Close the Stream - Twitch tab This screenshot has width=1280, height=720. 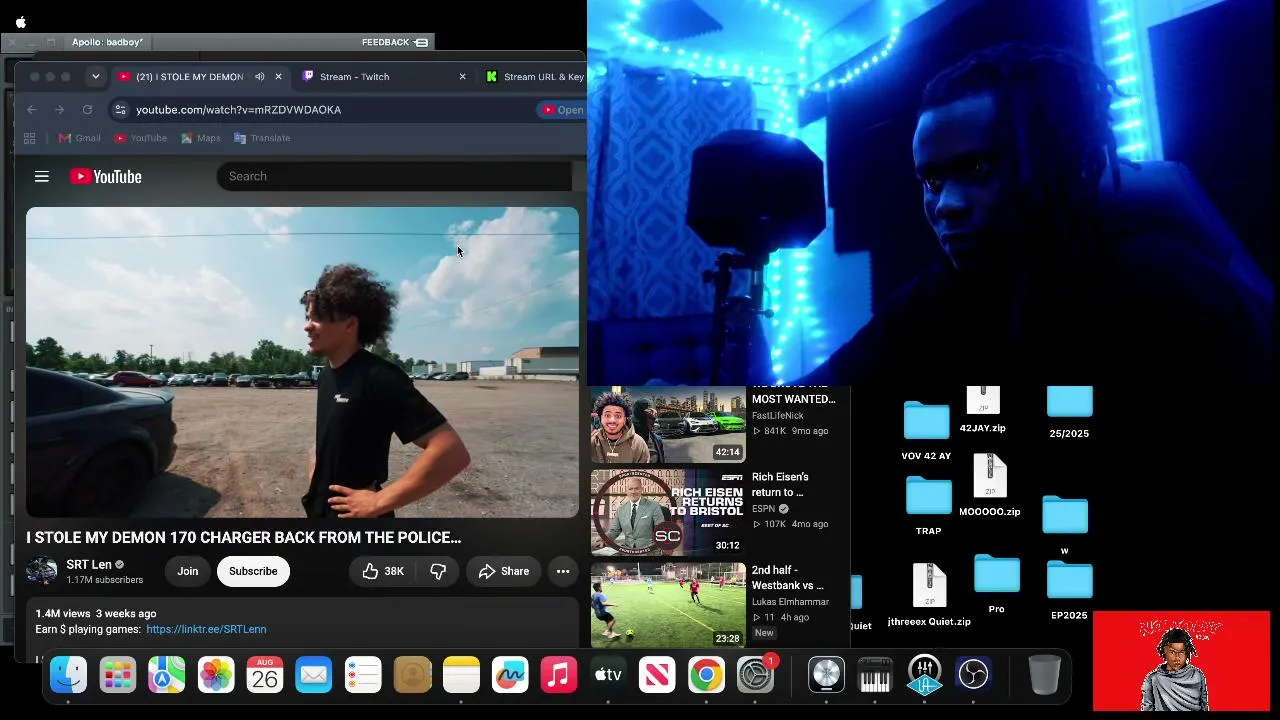(462, 77)
